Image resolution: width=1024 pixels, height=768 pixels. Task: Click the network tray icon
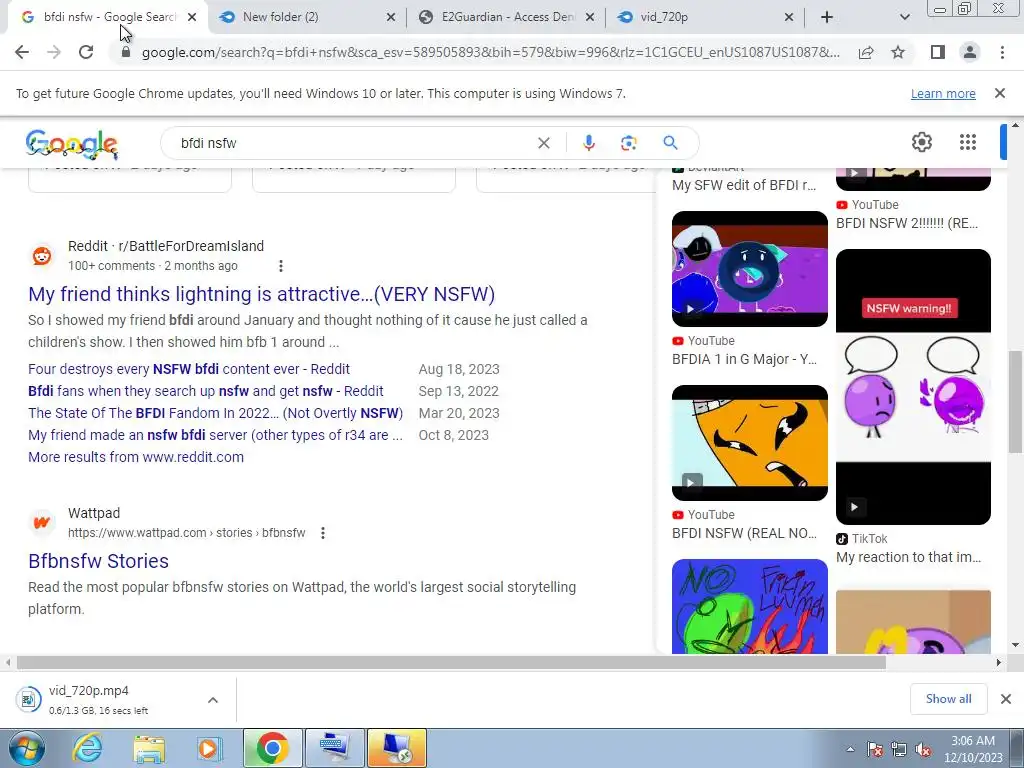[x=899, y=750]
